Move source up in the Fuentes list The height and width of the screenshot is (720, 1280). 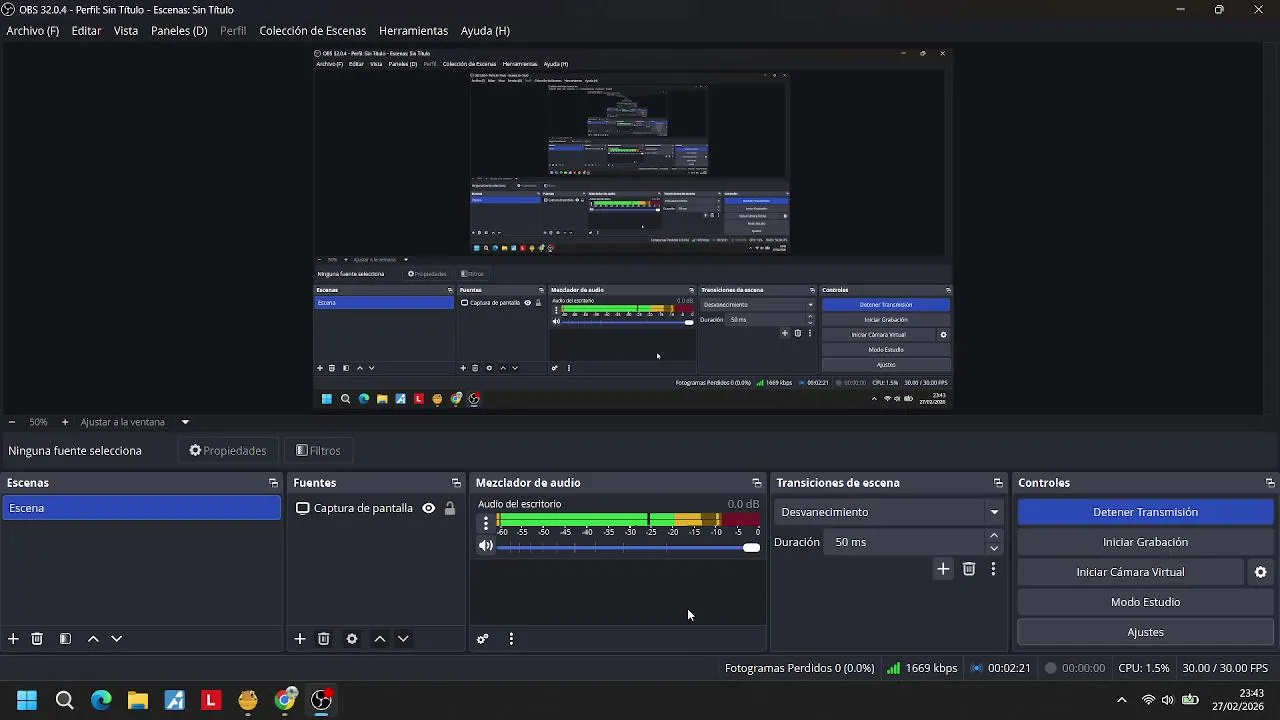380,639
